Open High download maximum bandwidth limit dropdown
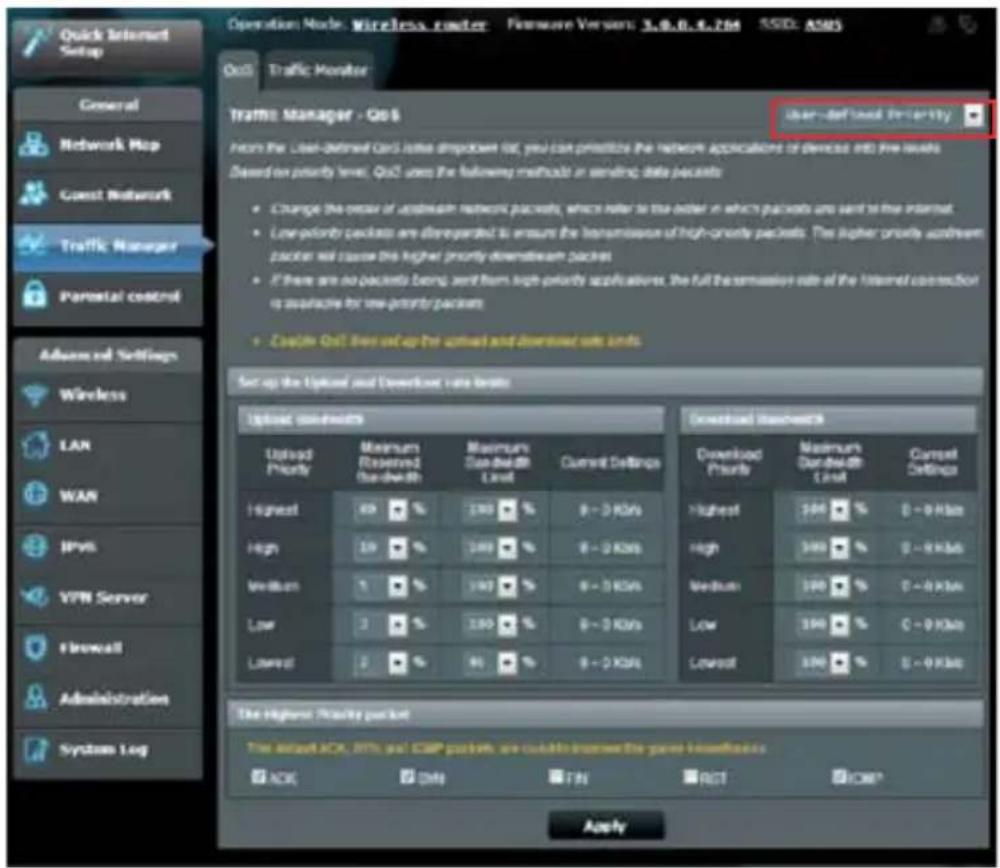Image resolution: width=1000 pixels, height=868 pixels. [823, 548]
